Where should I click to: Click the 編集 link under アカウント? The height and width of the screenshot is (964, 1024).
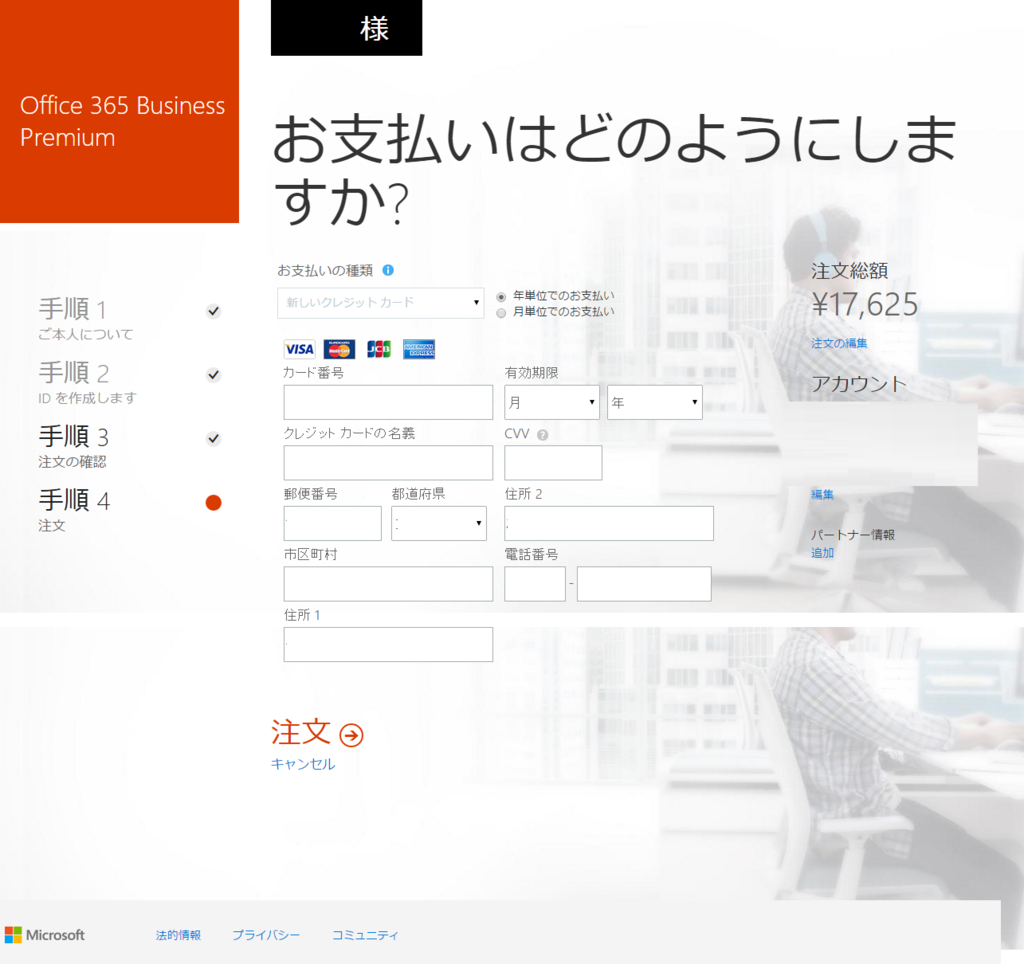(822, 494)
